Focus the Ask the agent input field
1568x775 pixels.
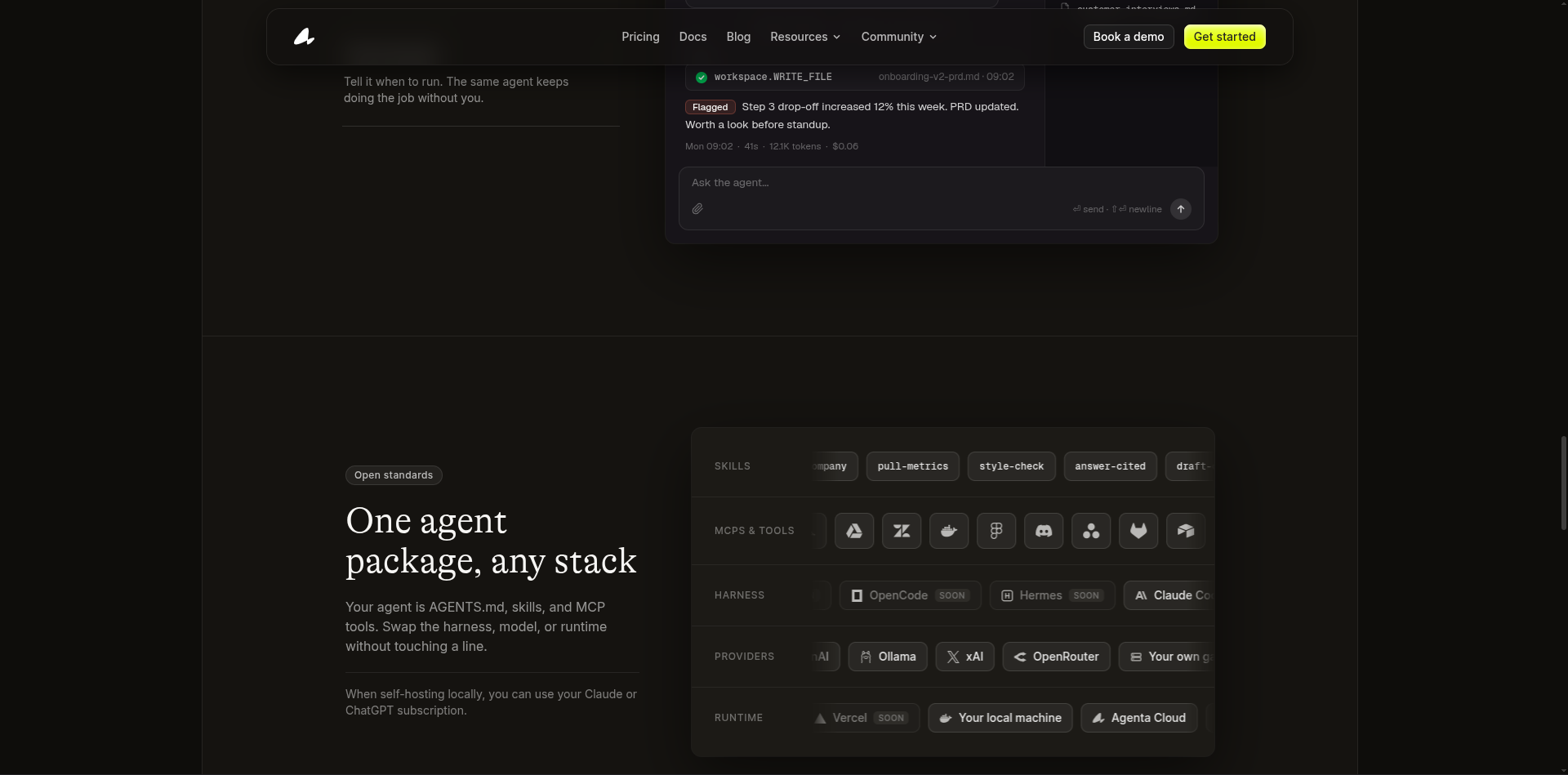coord(942,198)
